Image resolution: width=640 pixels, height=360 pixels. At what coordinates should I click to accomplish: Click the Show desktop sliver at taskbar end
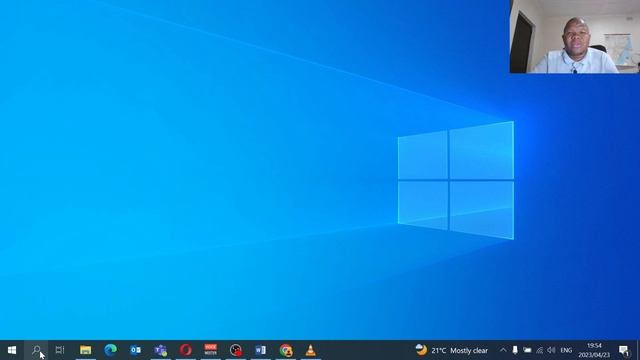[638, 350]
